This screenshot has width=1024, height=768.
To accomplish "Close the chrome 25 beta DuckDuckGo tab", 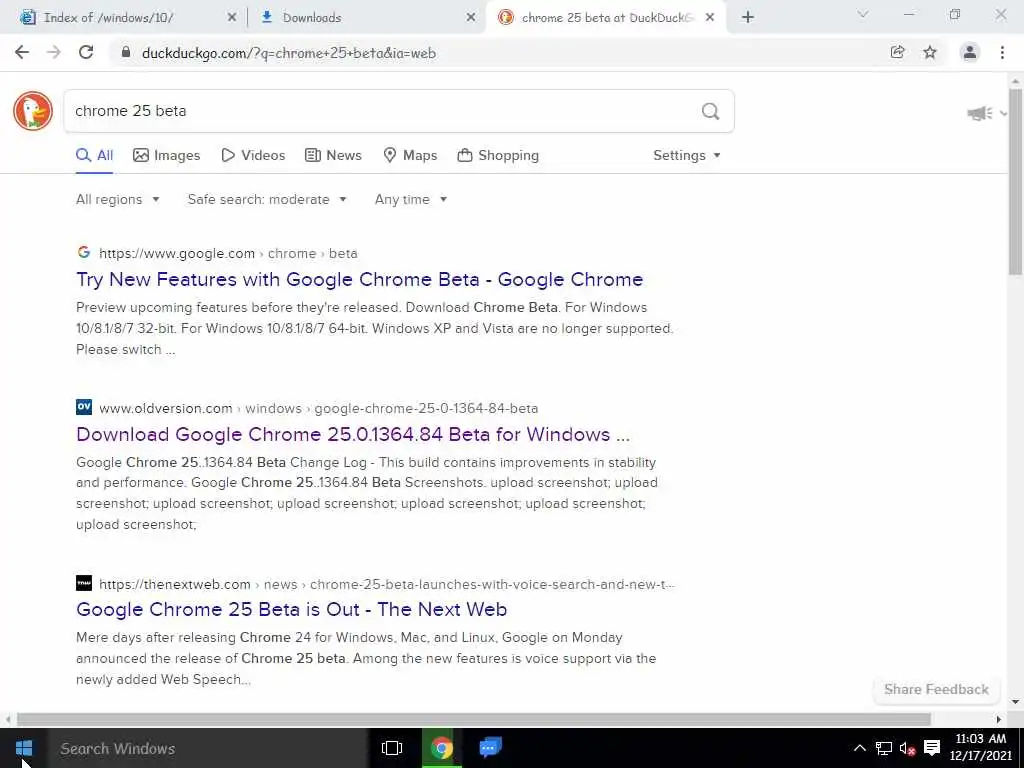I will [x=711, y=18].
